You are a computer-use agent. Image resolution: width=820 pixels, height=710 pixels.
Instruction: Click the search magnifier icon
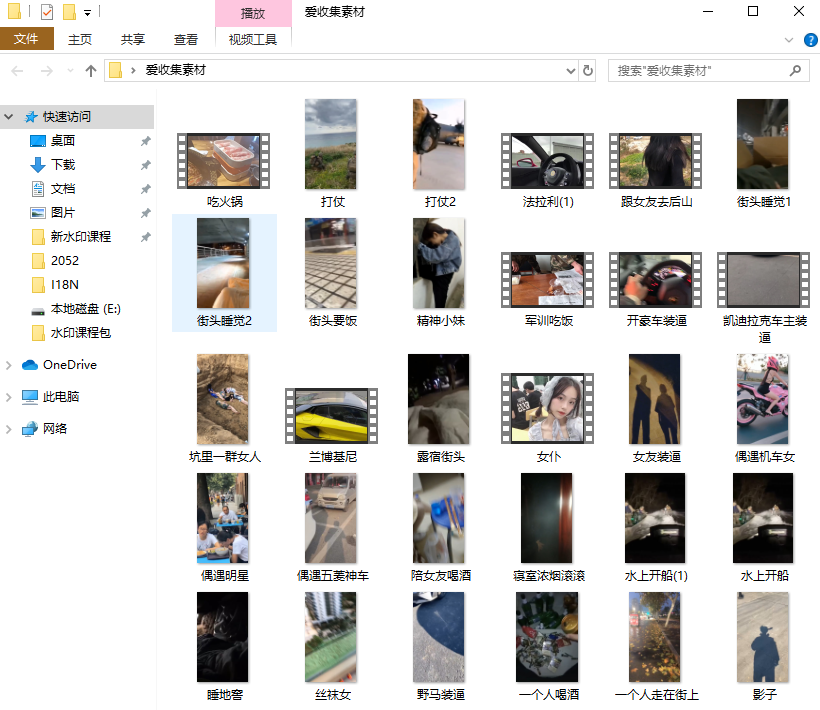(x=796, y=71)
